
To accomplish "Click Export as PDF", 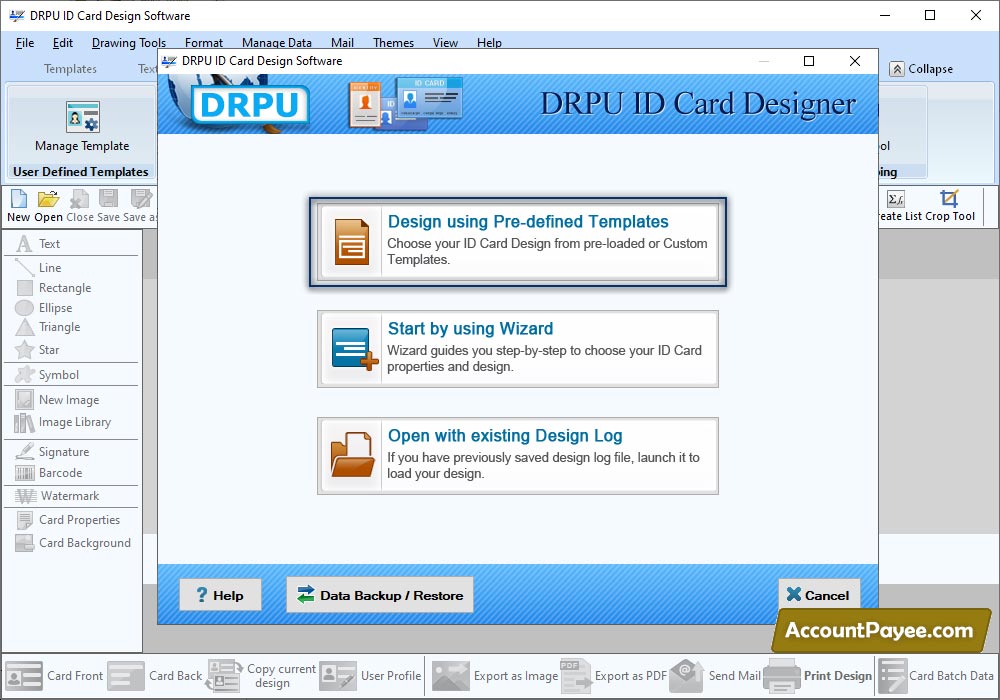I will click(614, 676).
